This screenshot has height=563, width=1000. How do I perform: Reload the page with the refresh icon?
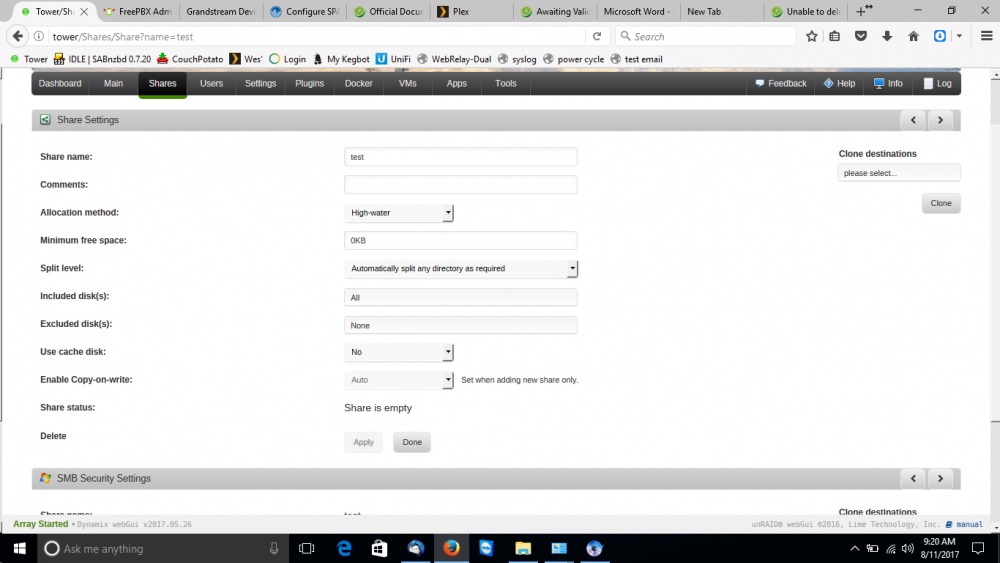[597, 36]
